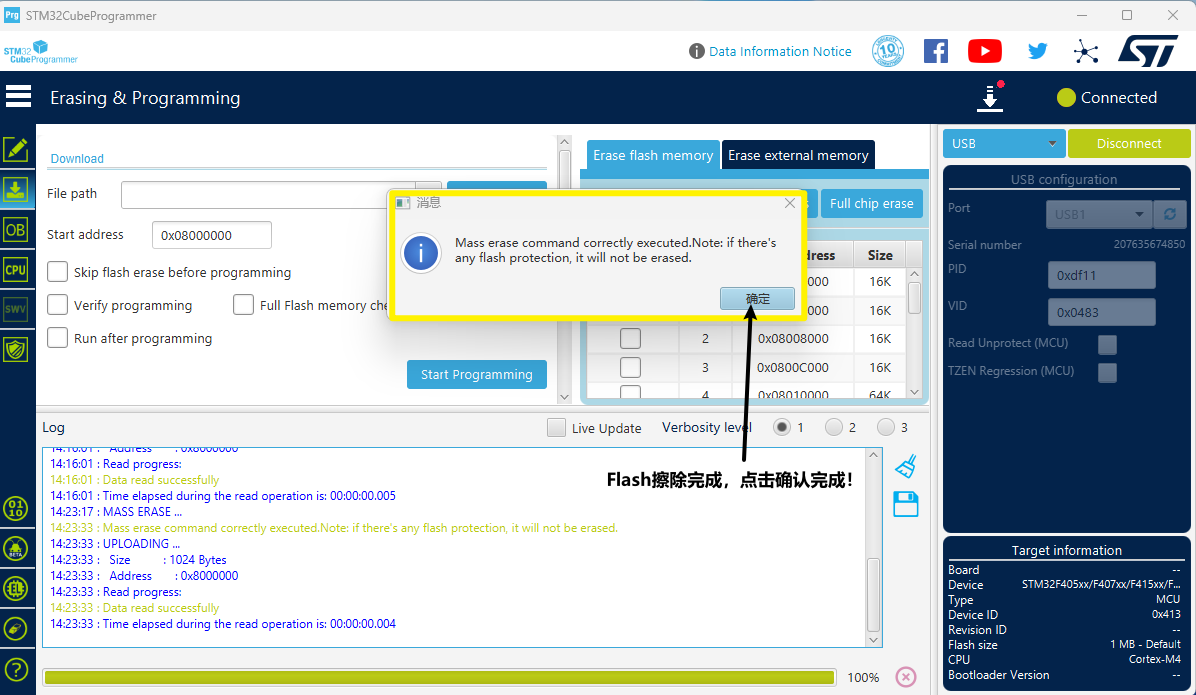This screenshot has height=695, width=1196.
Task: Open the CPU panel in sidebar
Action: [x=15, y=269]
